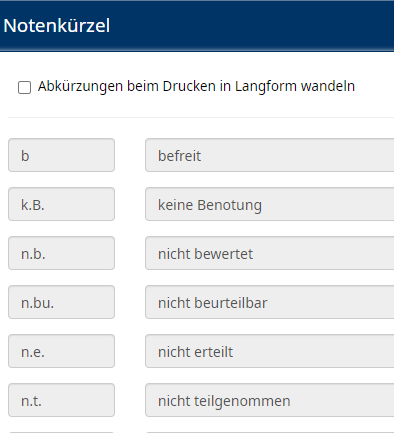
Task: Click the 'keine Benotung' text field
Action: (269, 204)
